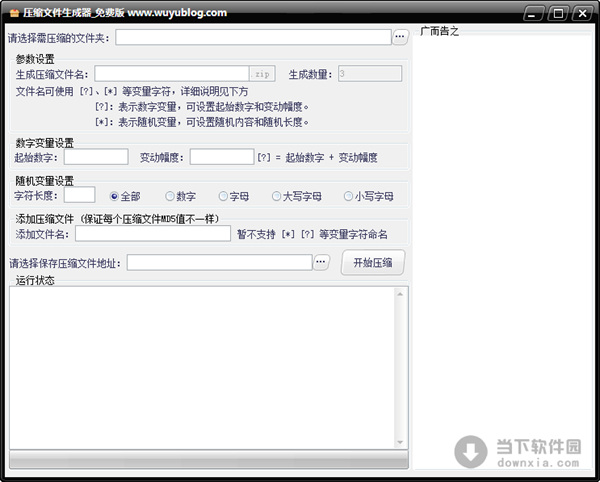
Task: Click the app icon in title bar
Action: pos(14,13)
